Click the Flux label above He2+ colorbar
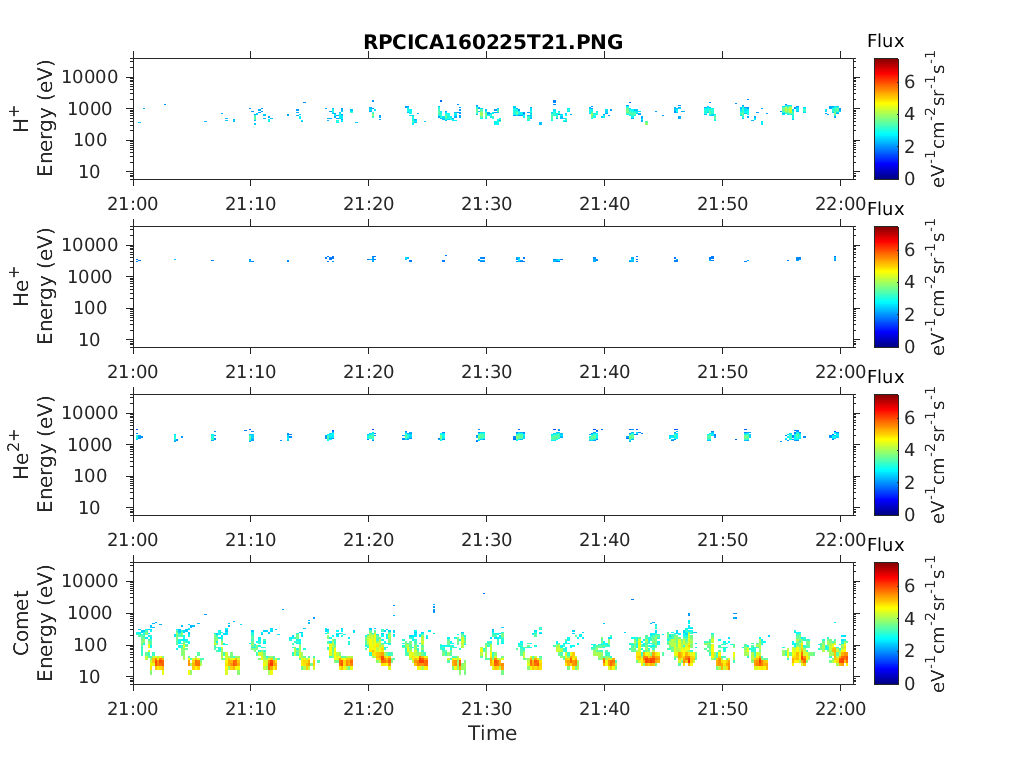 (x=886, y=377)
